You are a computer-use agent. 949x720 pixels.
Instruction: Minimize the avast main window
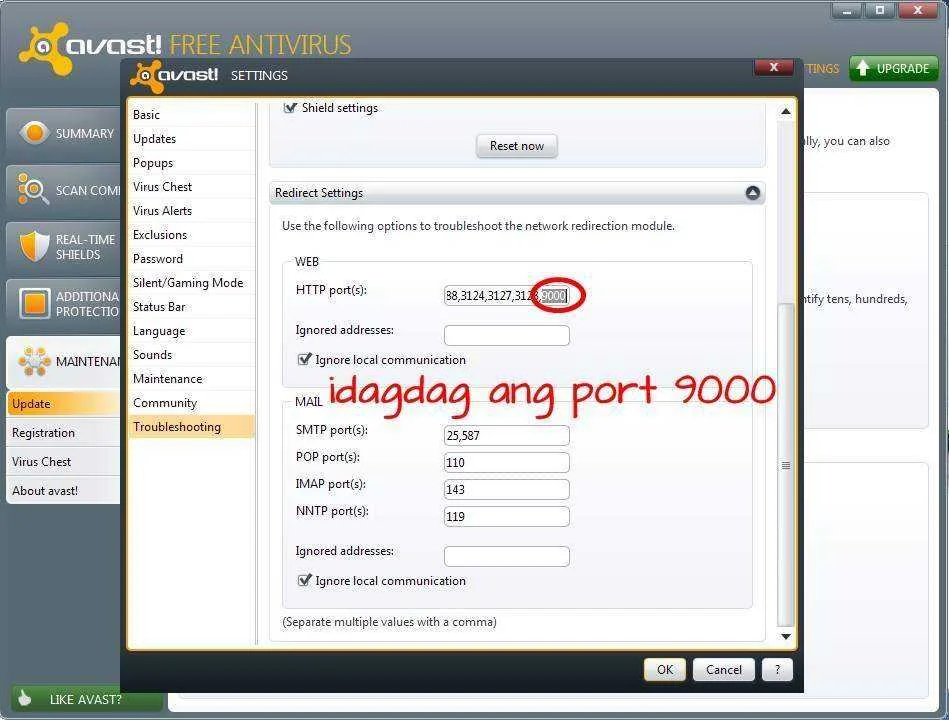point(847,10)
